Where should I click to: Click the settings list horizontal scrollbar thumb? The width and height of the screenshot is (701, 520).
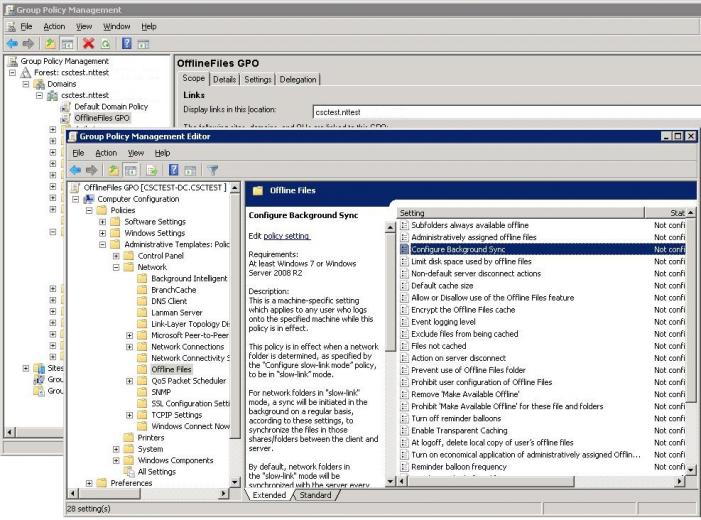pyautogui.click(x=490, y=481)
